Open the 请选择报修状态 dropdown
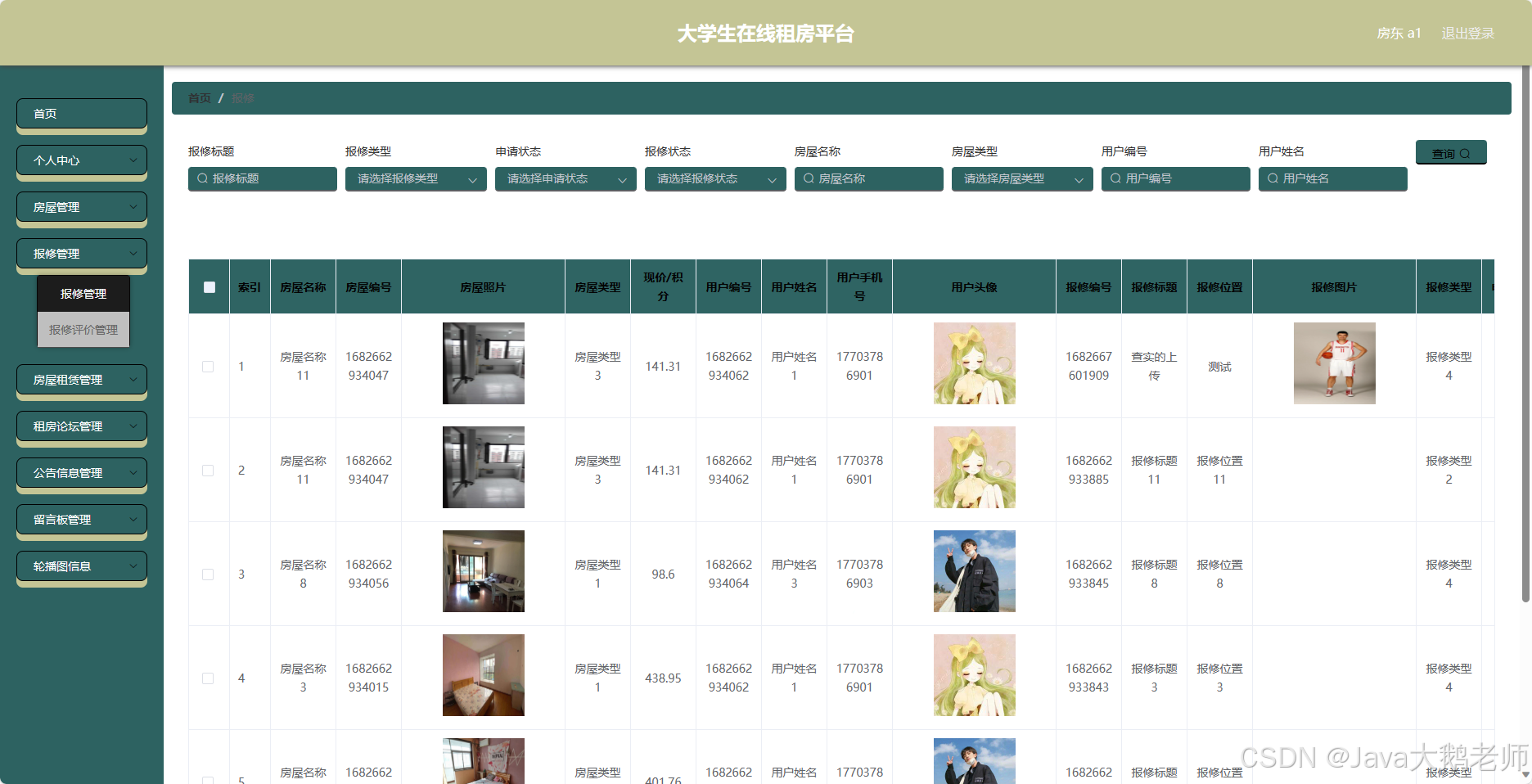 click(715, 179)
